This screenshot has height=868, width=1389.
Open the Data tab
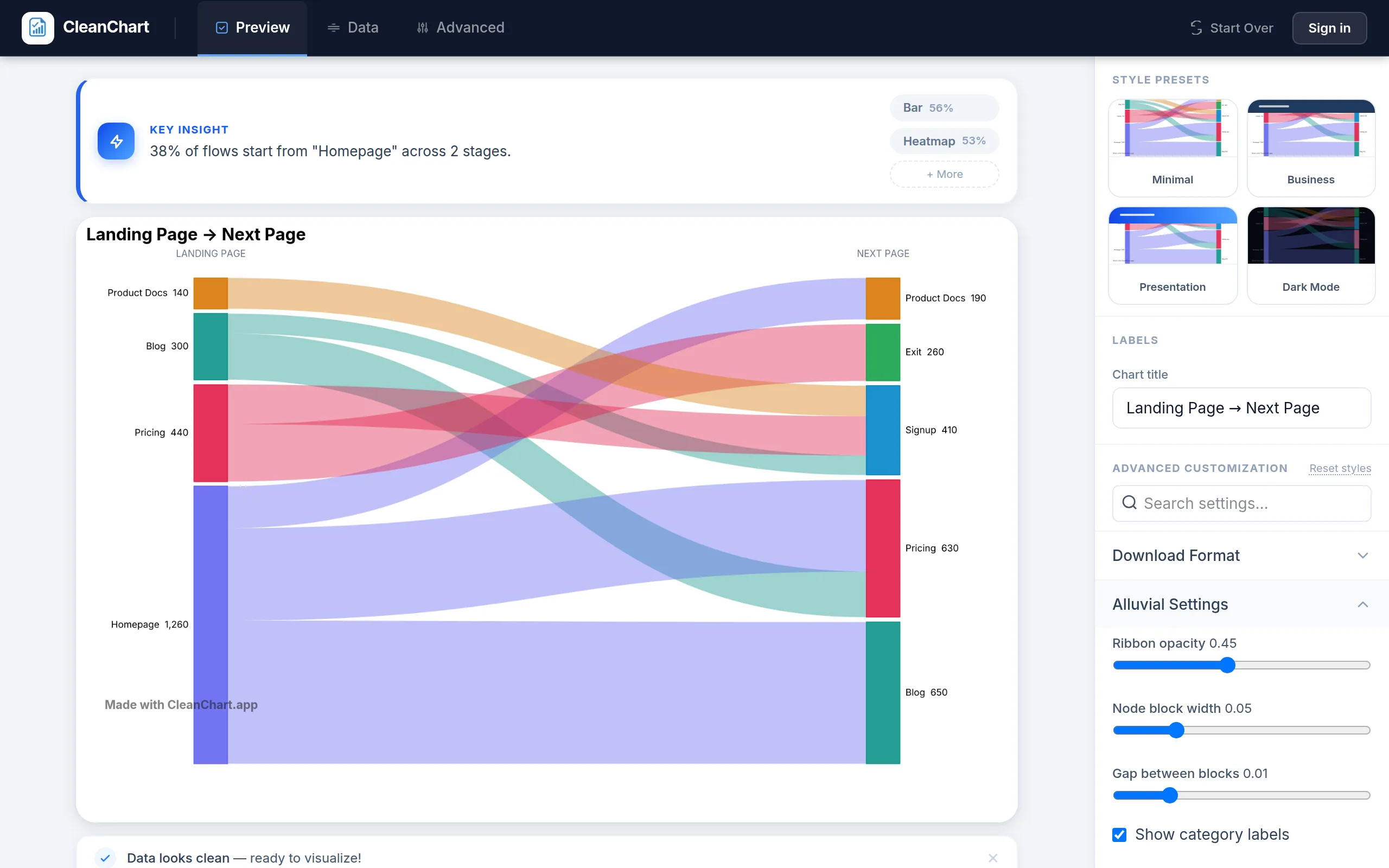(353, 28)
